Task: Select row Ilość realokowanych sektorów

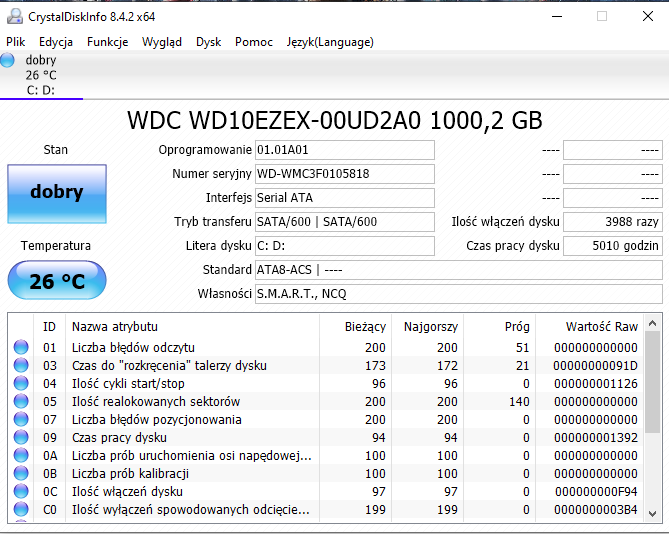Action: [326, 401]
